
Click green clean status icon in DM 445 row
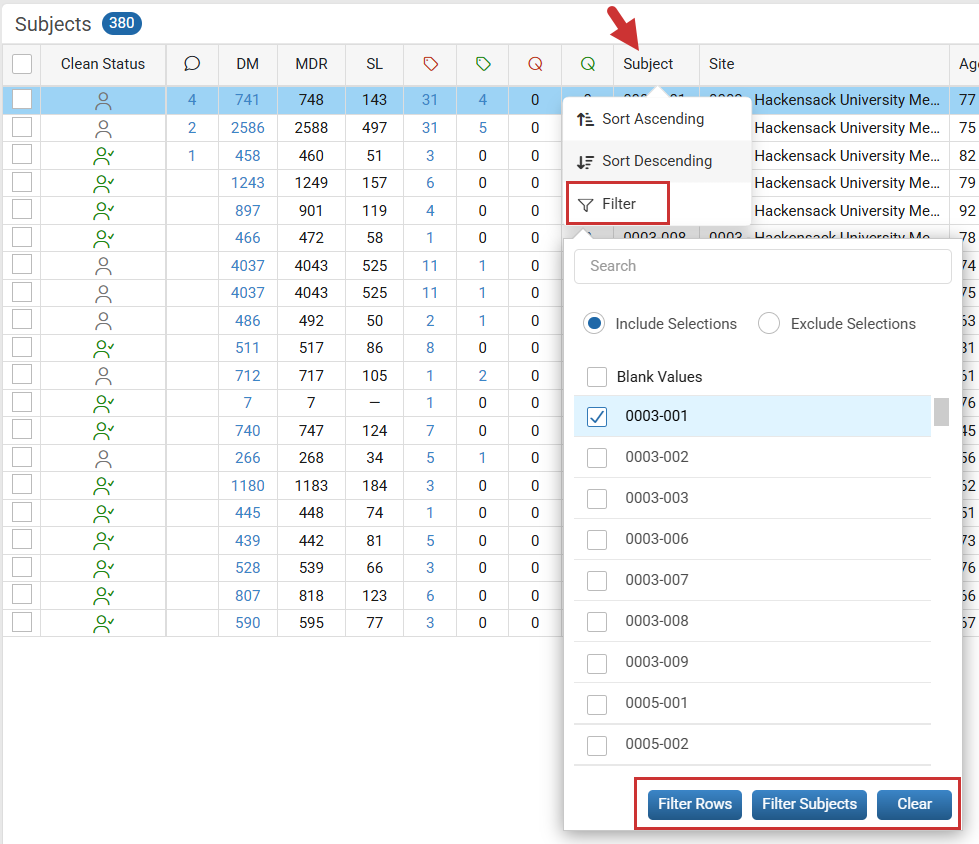(103, 513)
